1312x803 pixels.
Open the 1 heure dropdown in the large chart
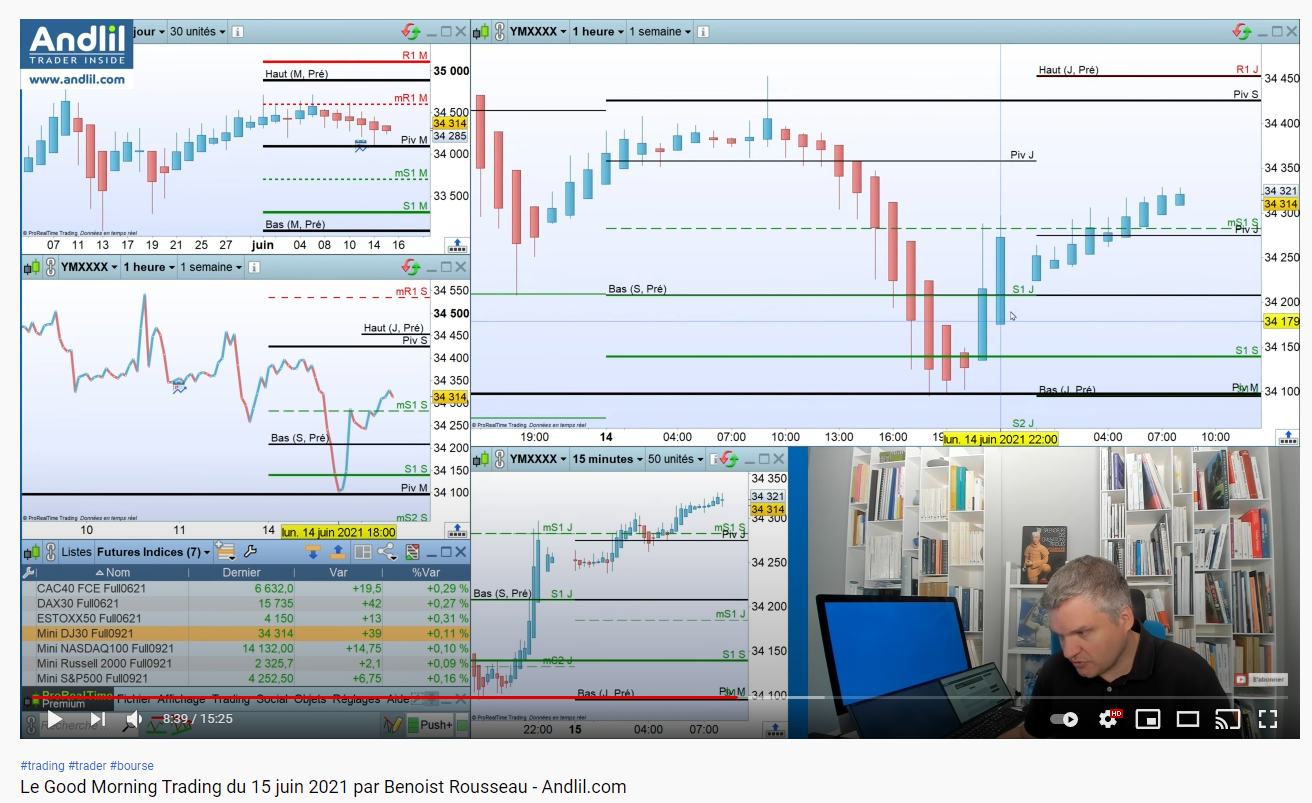point(598,32)
